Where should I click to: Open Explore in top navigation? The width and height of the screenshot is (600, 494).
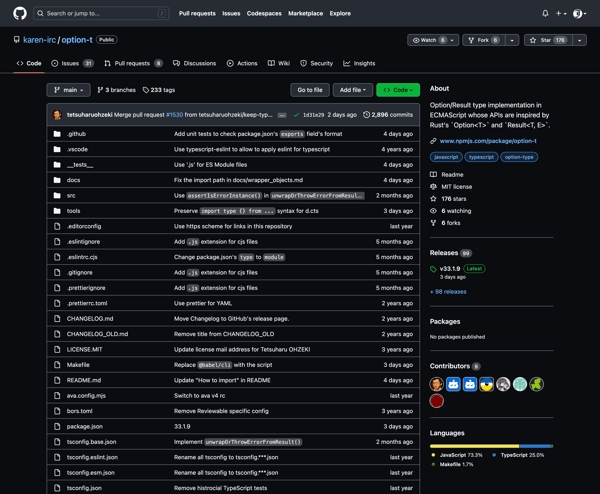[340, 13]
